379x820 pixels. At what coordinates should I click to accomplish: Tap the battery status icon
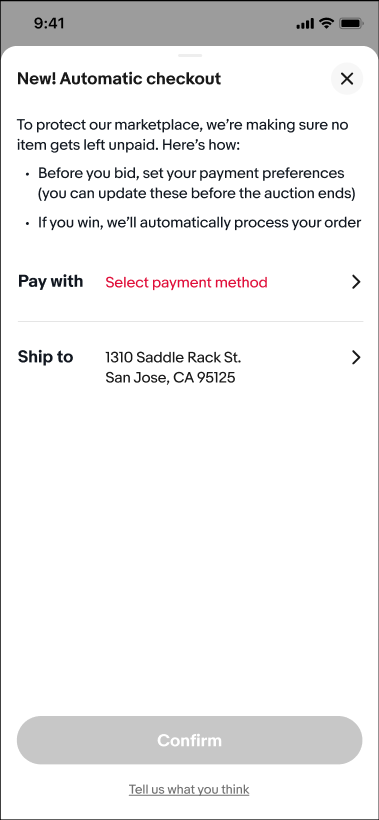click(x=351, y=23)
